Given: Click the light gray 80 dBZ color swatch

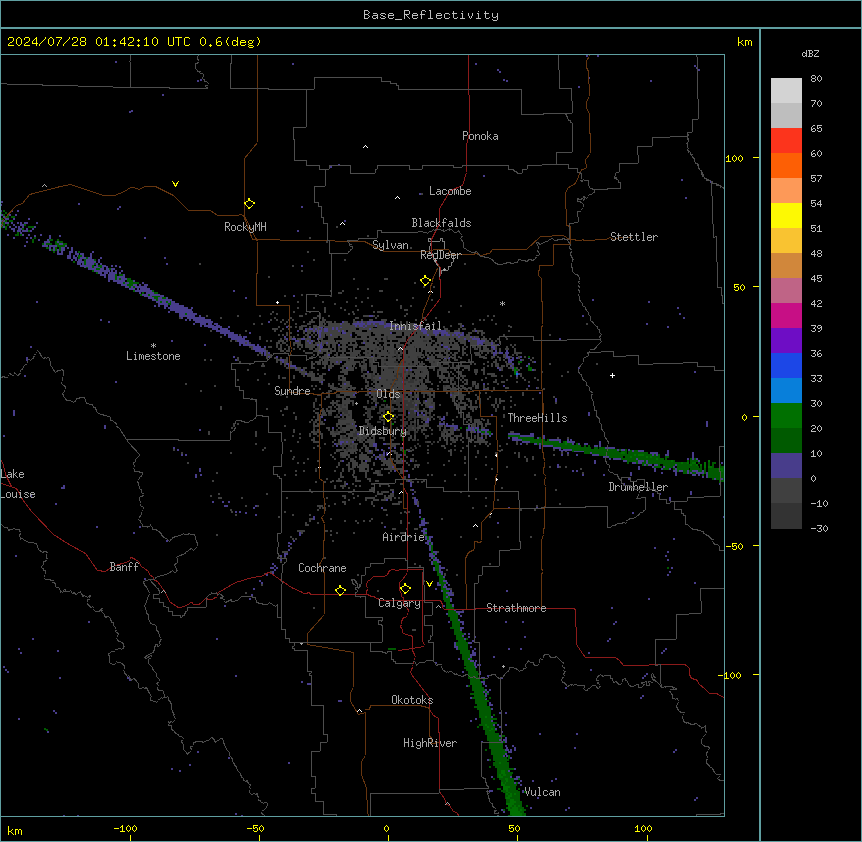Looking at the screenshot, I should 786,91.
